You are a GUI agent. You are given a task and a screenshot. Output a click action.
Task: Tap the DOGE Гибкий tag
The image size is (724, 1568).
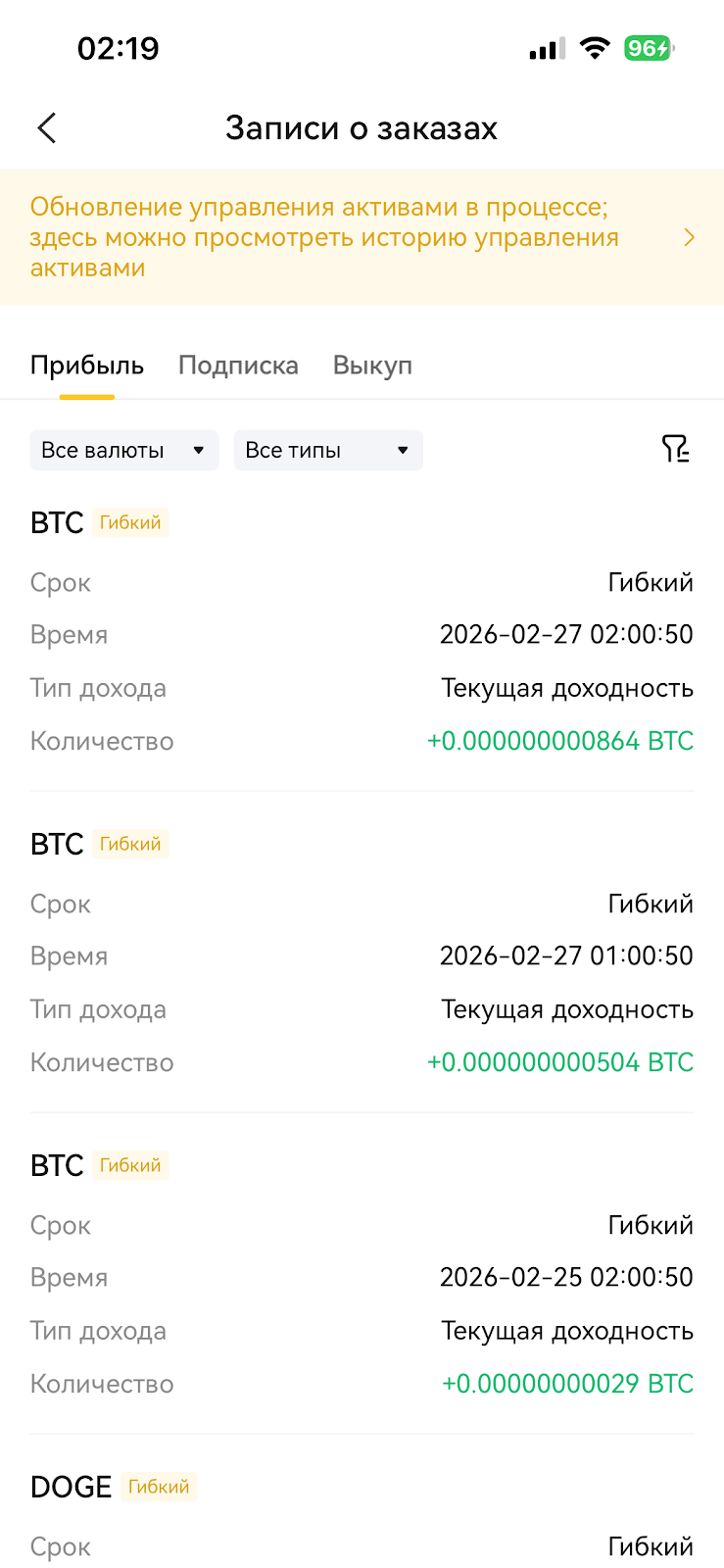(x=159, y=1487)
